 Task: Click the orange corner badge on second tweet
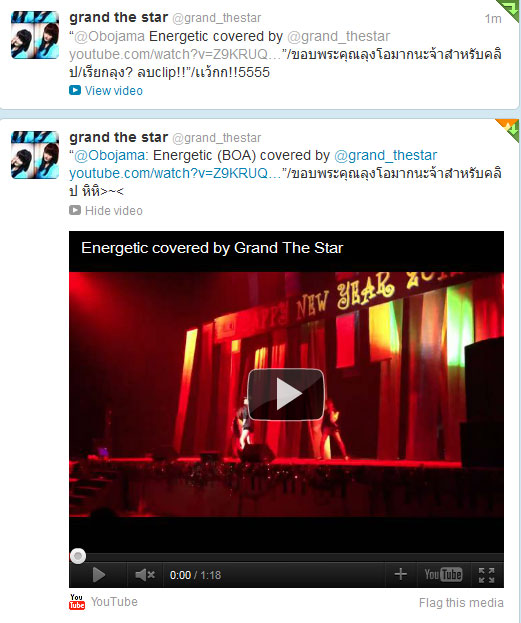coord(510,128)
